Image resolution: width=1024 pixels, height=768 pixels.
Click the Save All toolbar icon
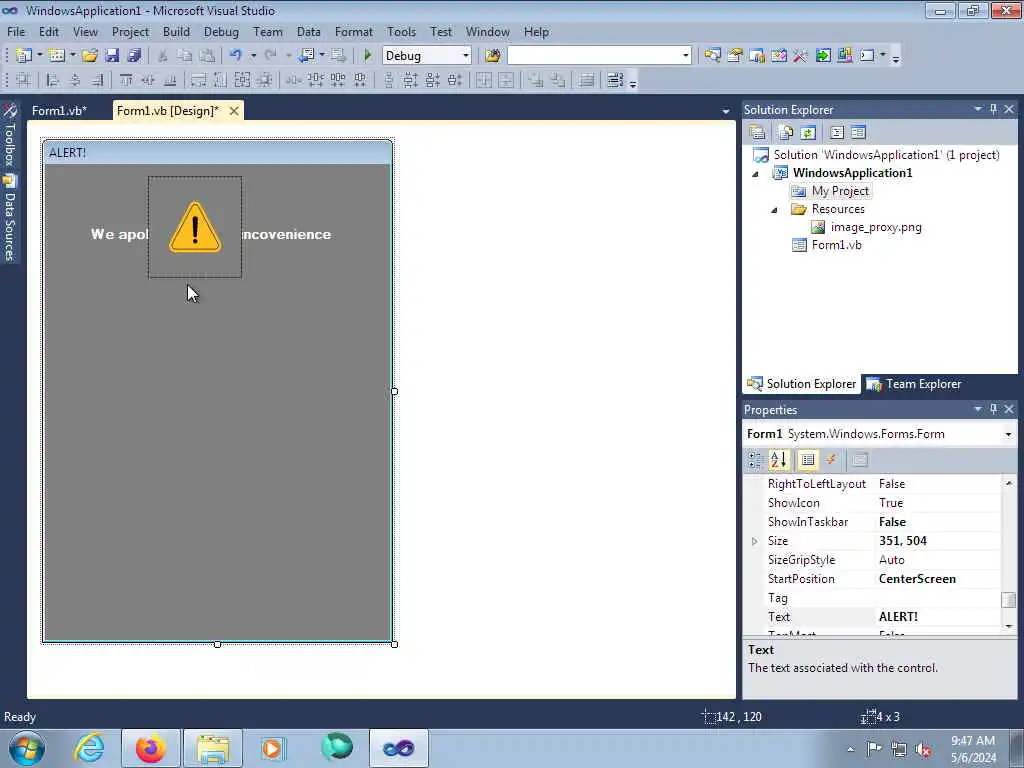click(x=134, y=56)
